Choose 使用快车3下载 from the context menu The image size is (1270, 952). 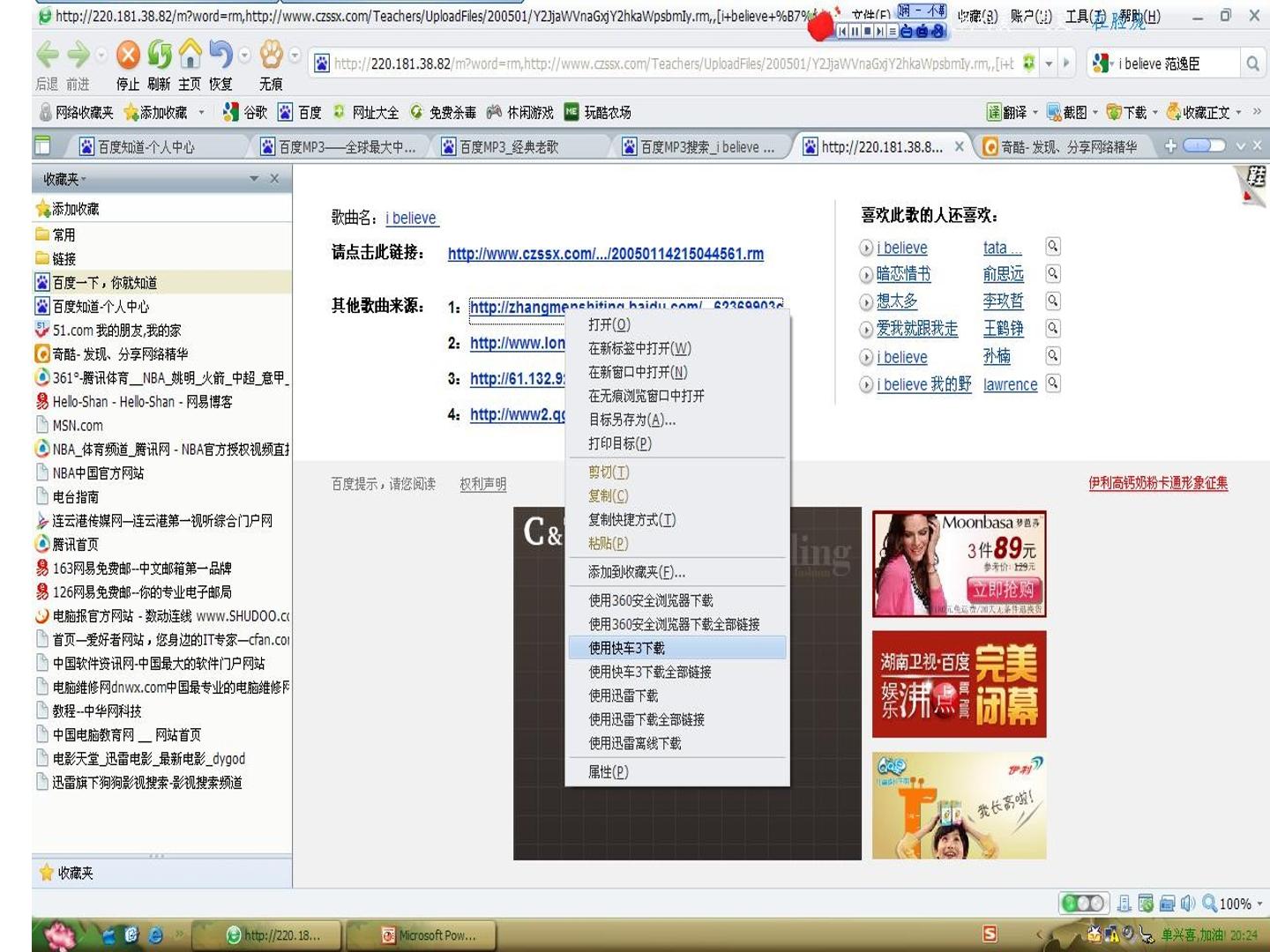[677, 648]
